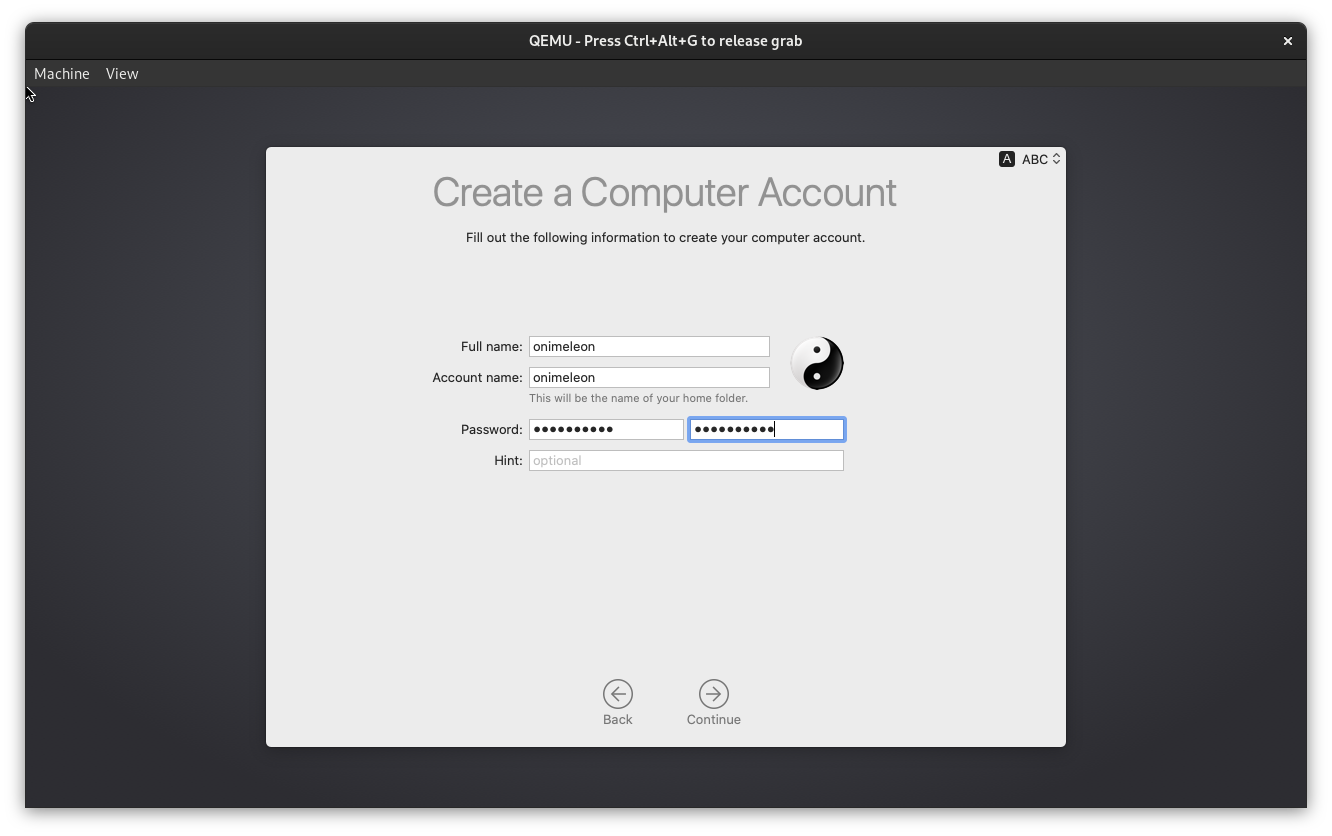Open the Machine menu
Screen dimensions: 1332x836
click(61, 73)
